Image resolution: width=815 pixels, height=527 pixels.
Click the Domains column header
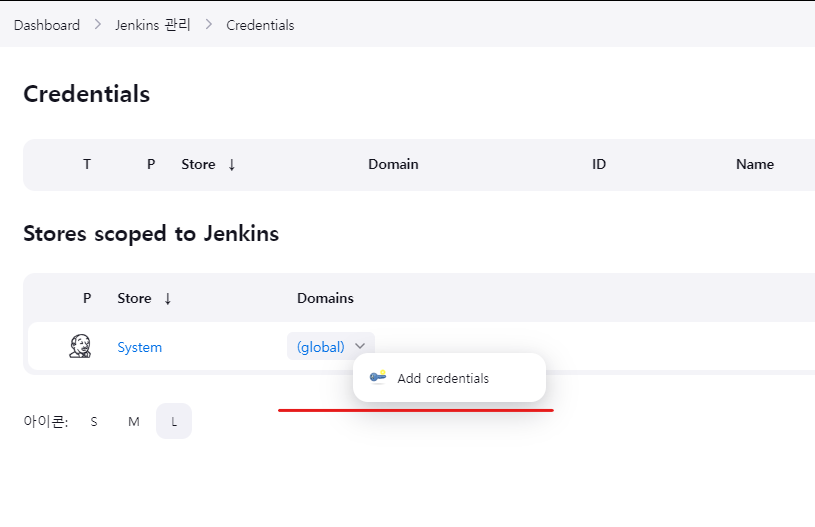(x=325, y=298)
